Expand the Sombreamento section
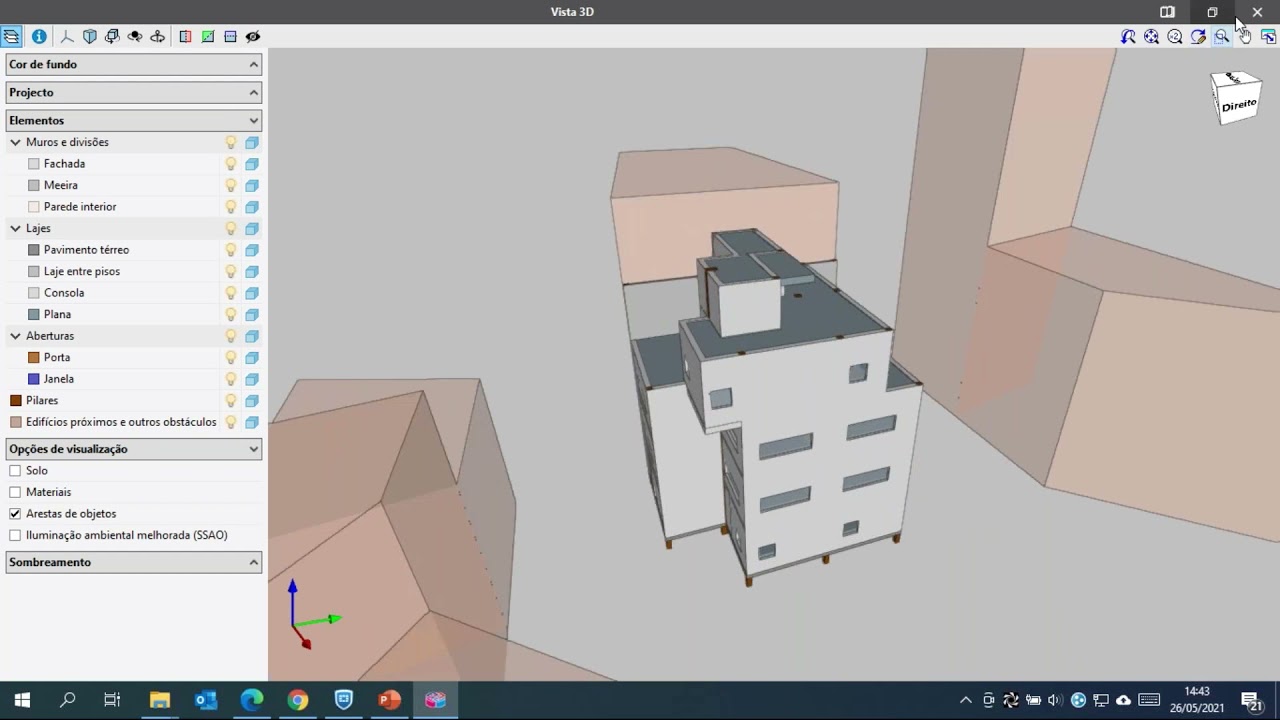The image size is (1280, 720). [x=134, y=562]
